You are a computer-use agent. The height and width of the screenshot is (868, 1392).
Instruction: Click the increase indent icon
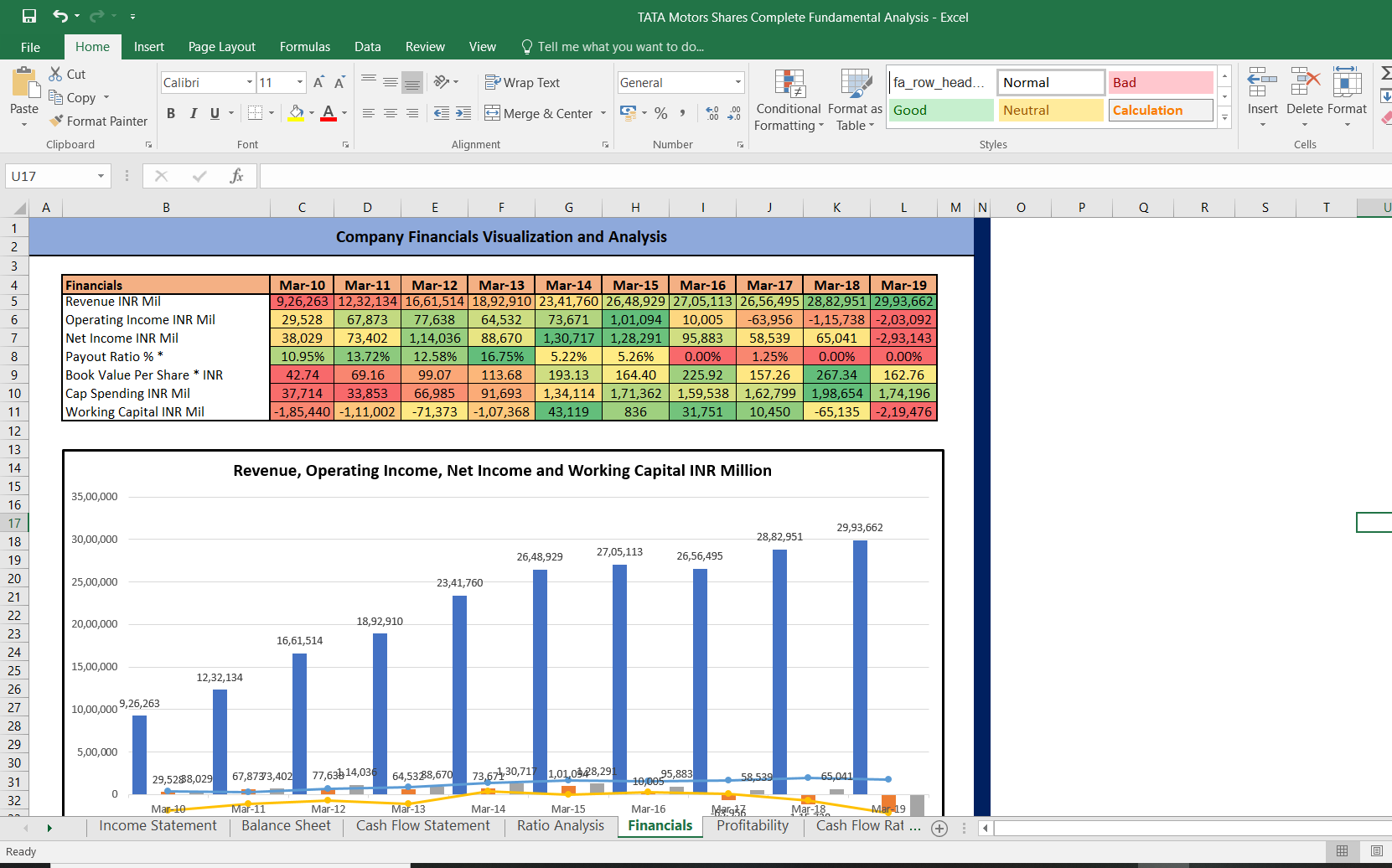(463, 113)
